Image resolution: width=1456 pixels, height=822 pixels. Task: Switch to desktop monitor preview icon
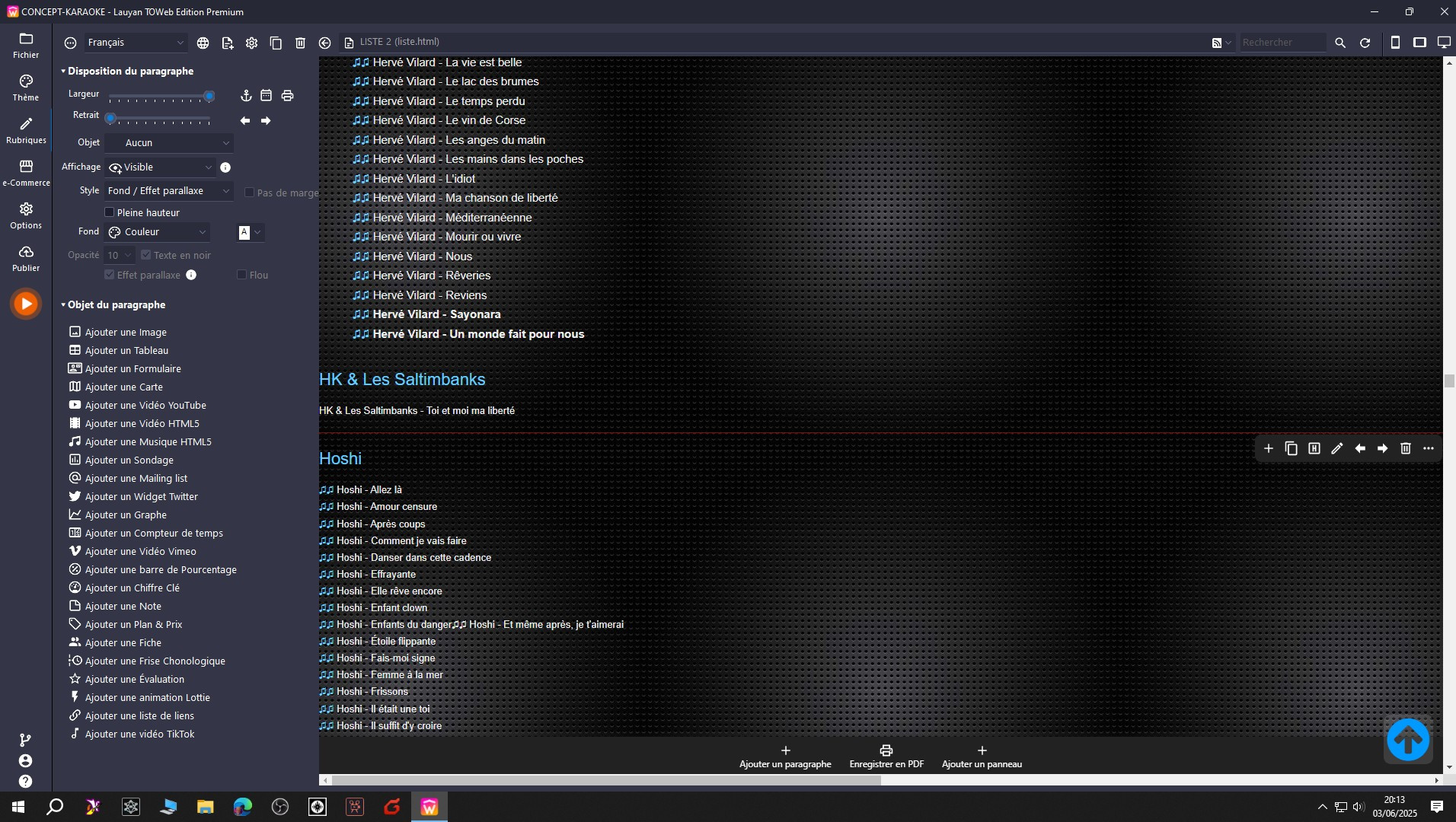click(1444, 43)
